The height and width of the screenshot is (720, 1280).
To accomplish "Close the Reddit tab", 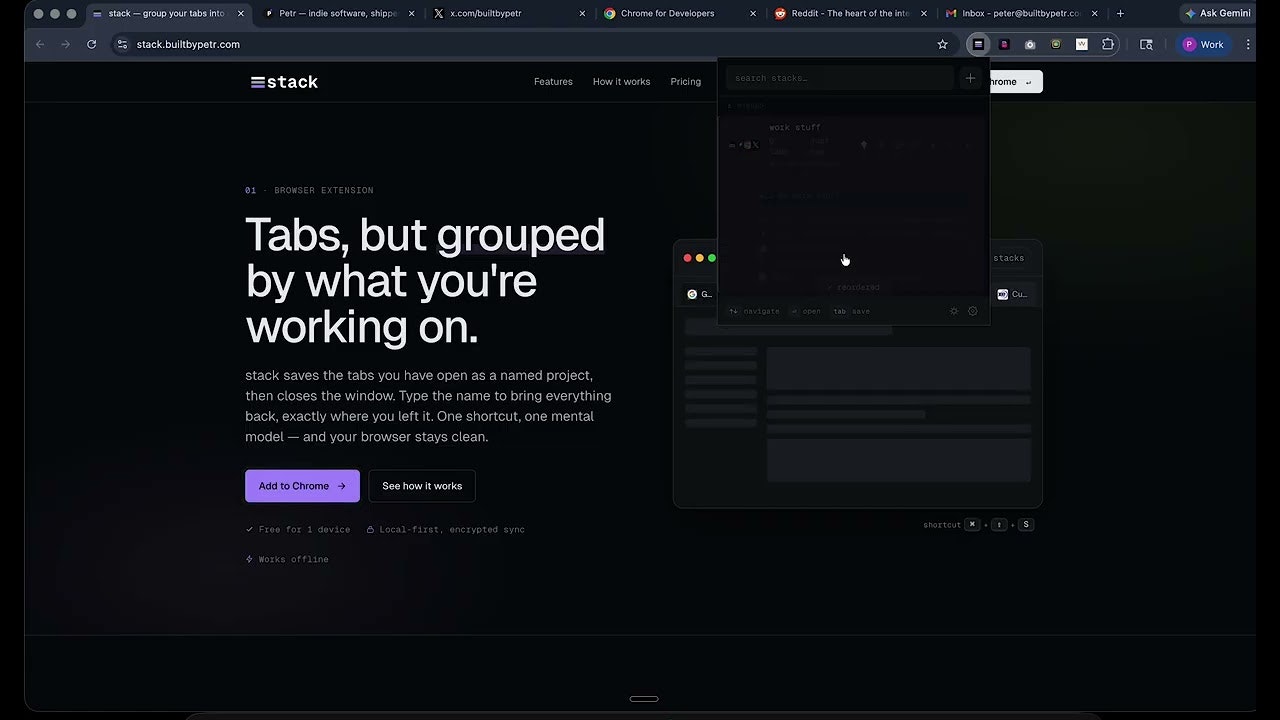I will [924, 14].
